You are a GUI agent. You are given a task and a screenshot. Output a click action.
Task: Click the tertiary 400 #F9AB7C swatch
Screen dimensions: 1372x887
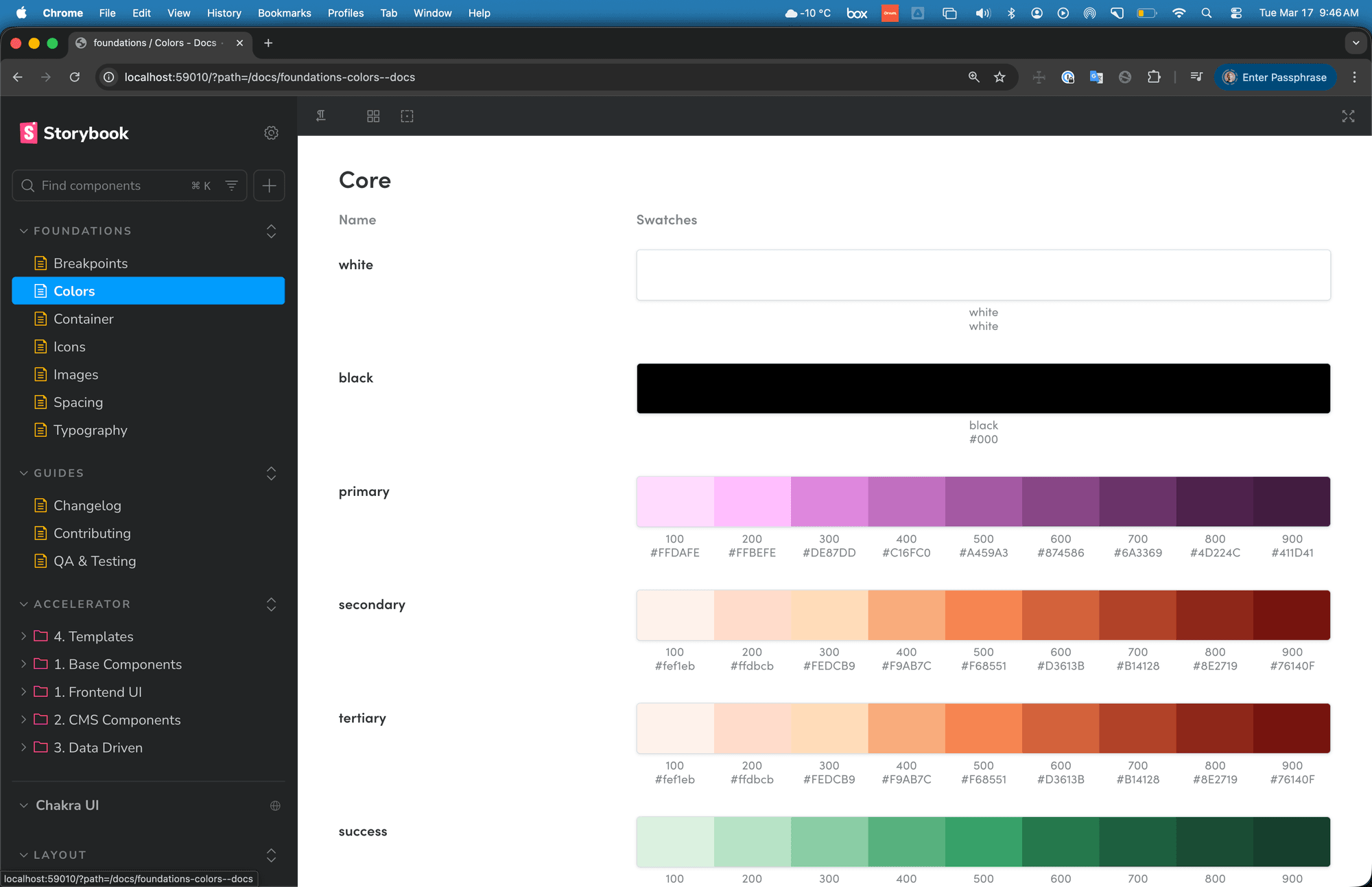(x=906, y=728)
